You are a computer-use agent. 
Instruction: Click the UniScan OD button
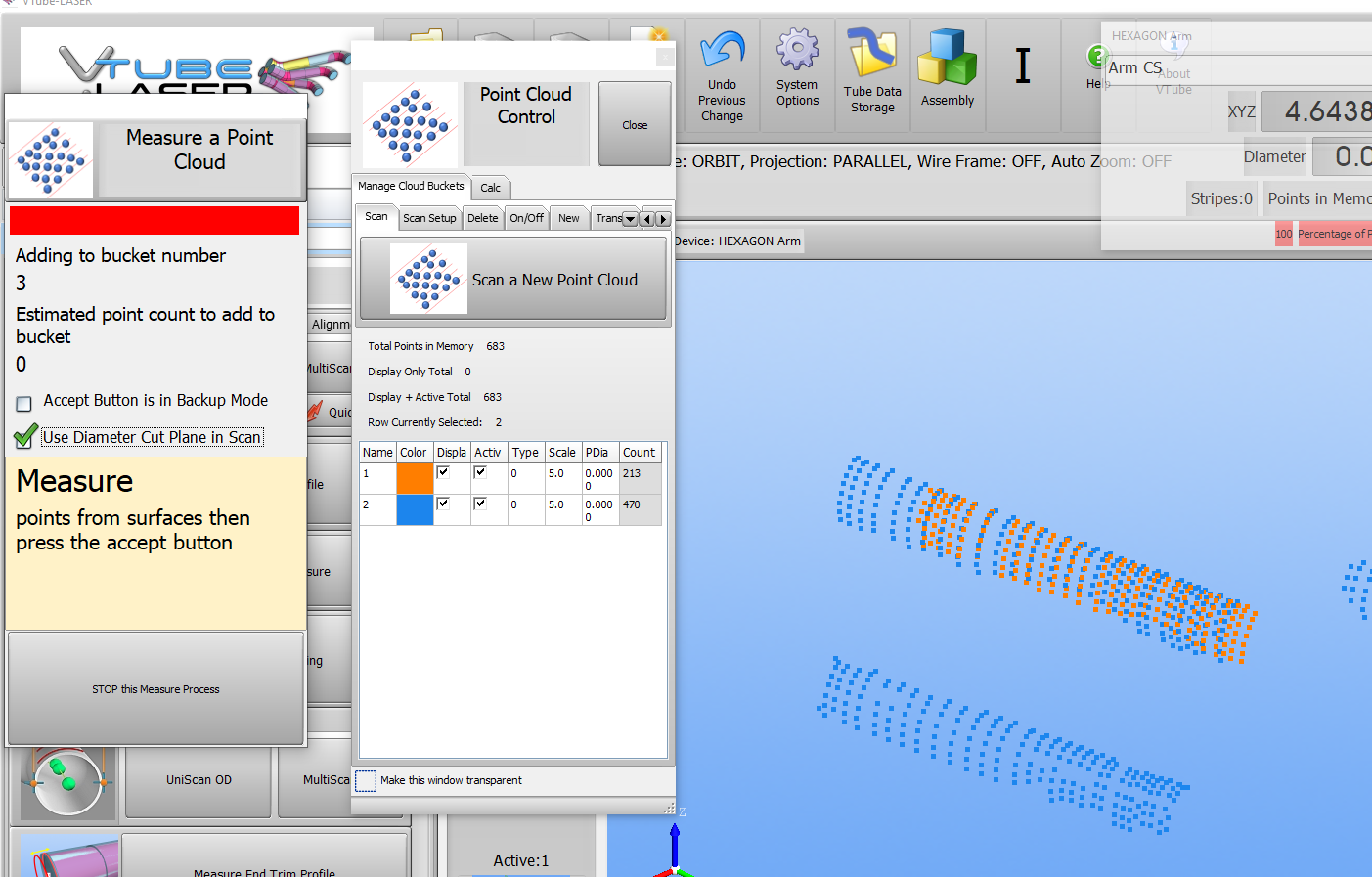(199, 780)
